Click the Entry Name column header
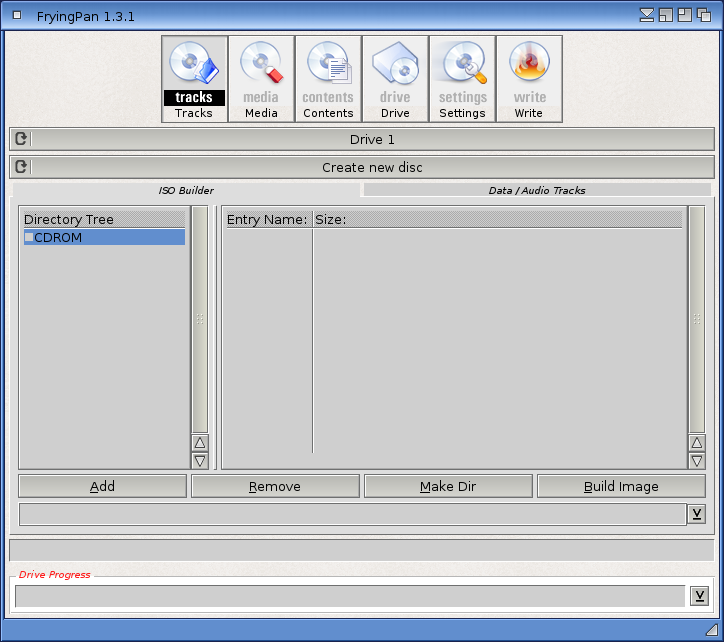The image size is (724, 642). pos(267,219)
